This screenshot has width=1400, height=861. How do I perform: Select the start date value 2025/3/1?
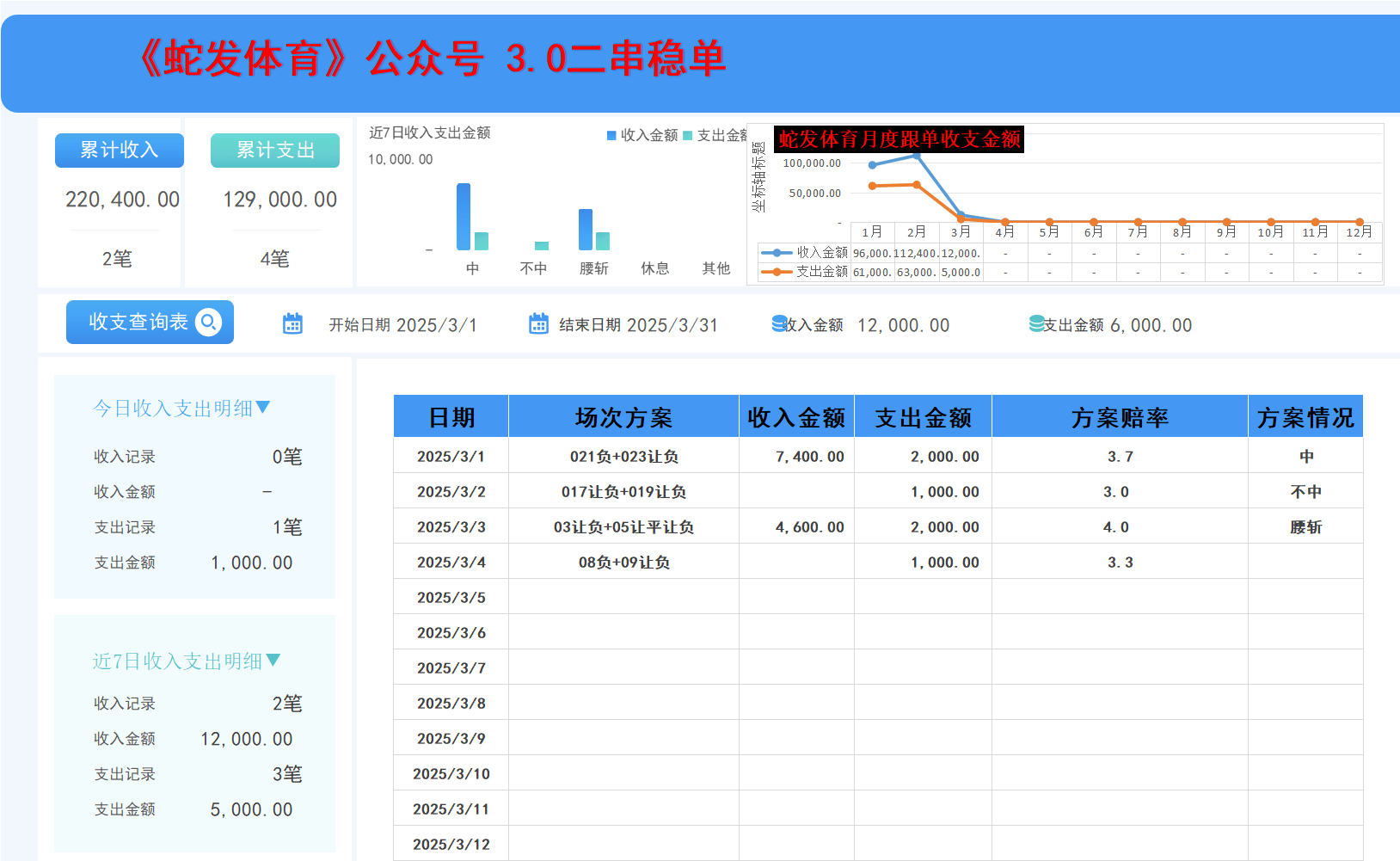pyautogui.click(x=436, y=325)
